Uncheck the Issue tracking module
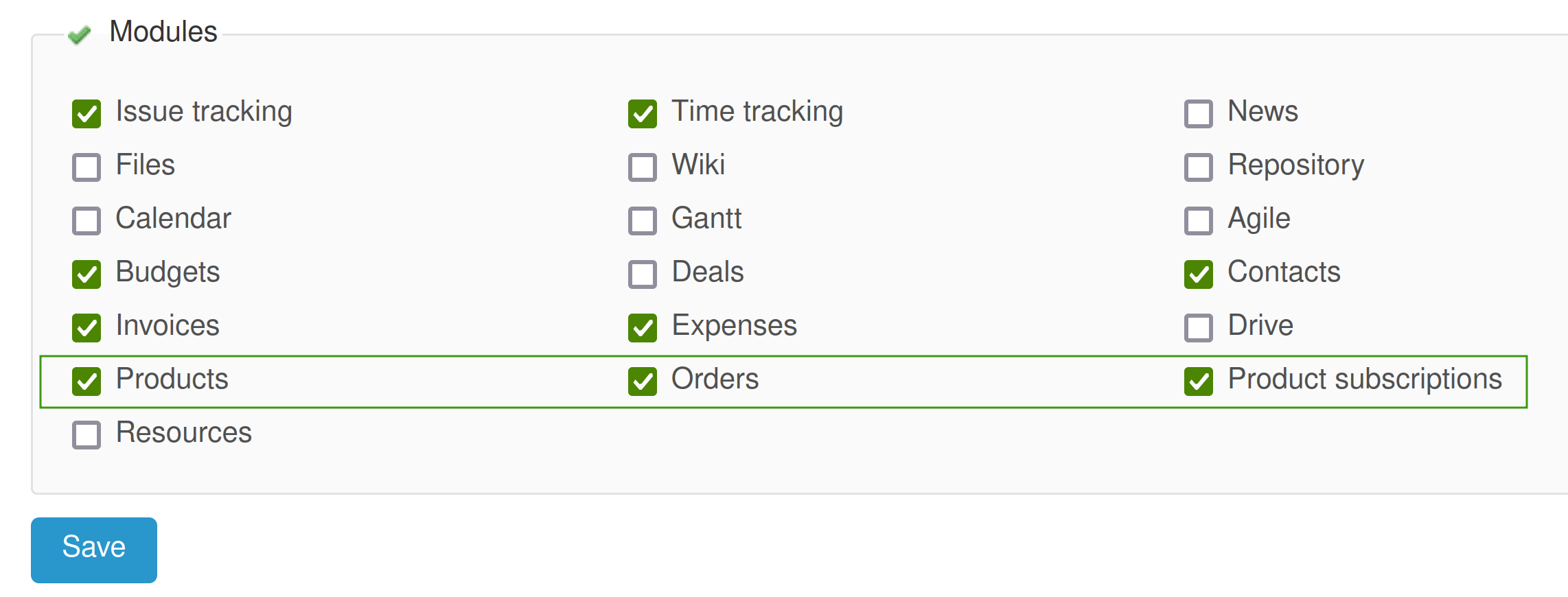This screenshot has height=597, width=1568. (x=87, y=114)
